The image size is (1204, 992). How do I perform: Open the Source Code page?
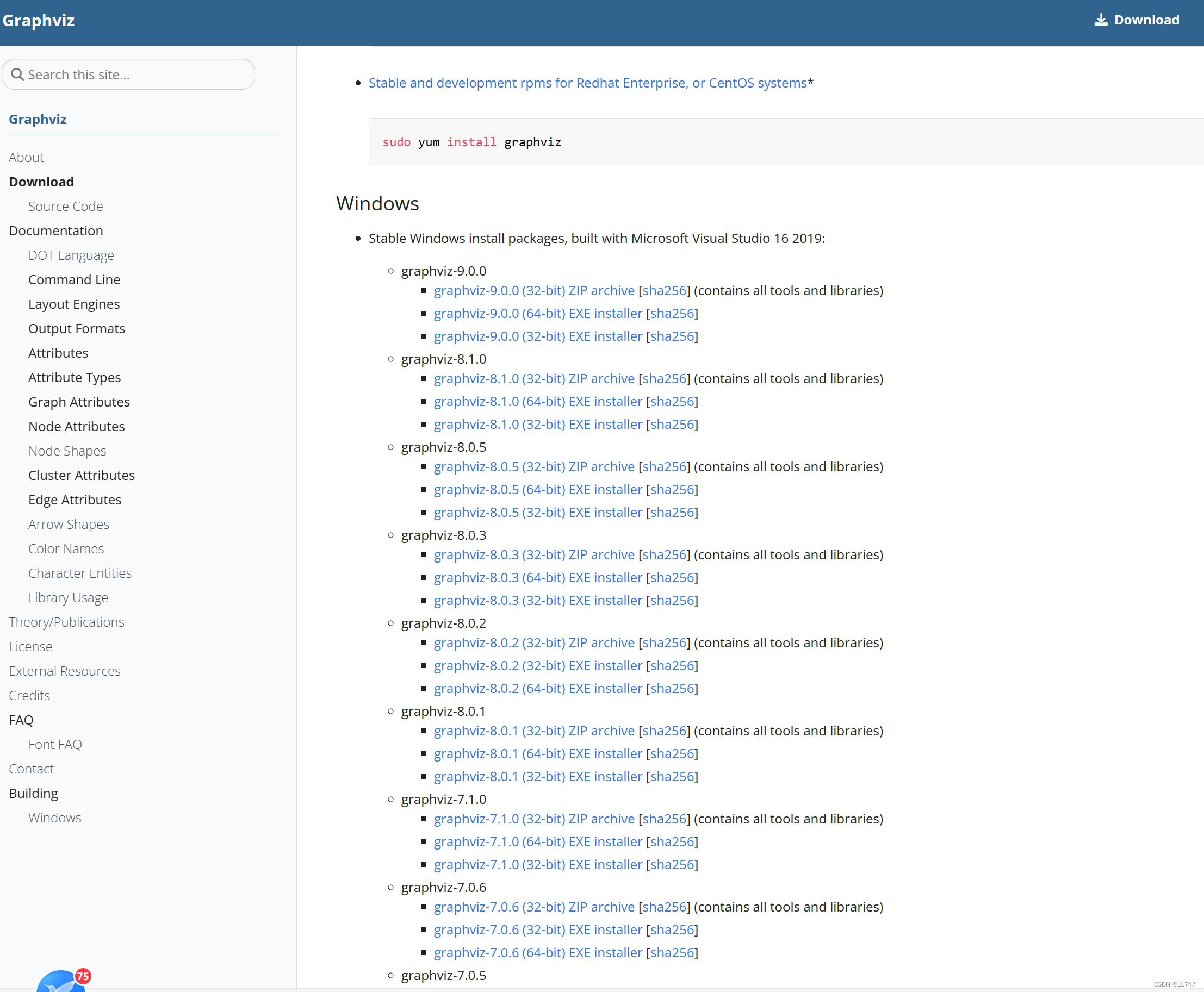pyautogui.click(x=65, y=205)
